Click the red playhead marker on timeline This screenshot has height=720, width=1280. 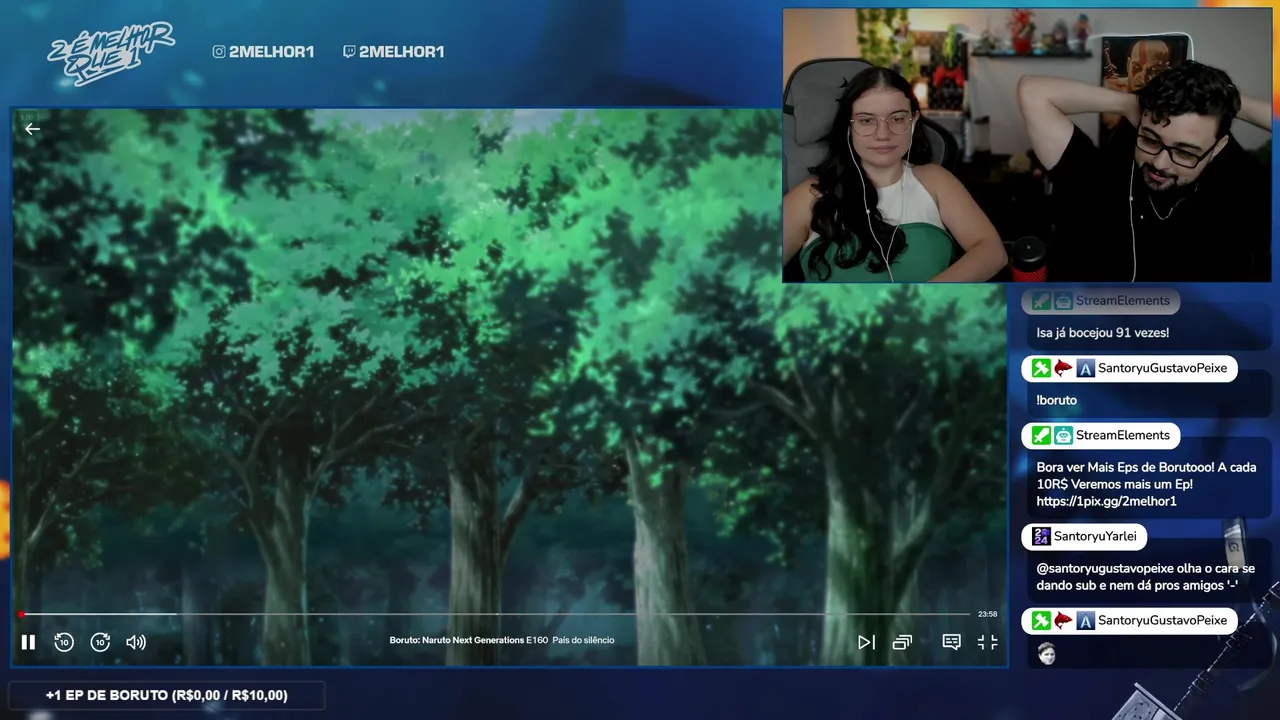tap(21, 614)
